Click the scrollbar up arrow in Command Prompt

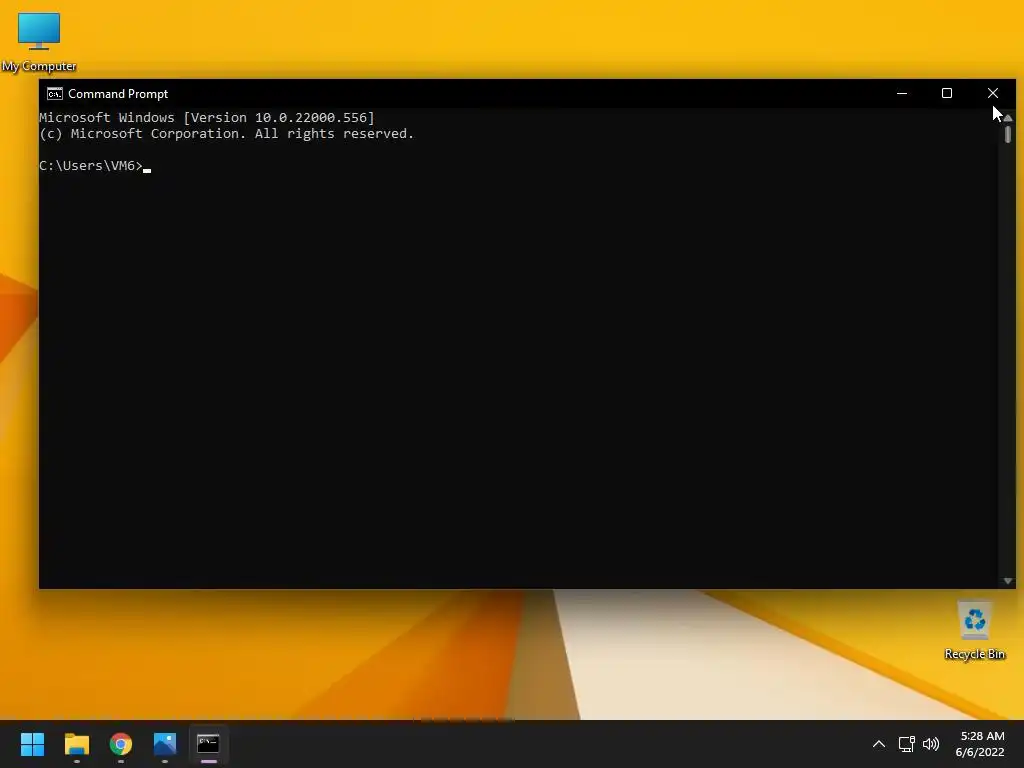(x=1008, y=118)
